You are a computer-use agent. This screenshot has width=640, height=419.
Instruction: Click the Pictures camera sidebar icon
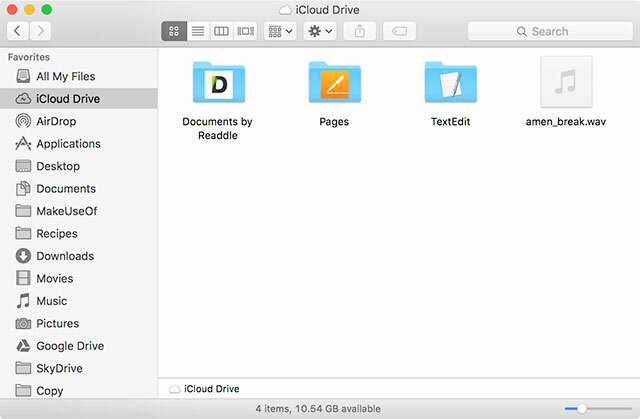tap(23, 324)
